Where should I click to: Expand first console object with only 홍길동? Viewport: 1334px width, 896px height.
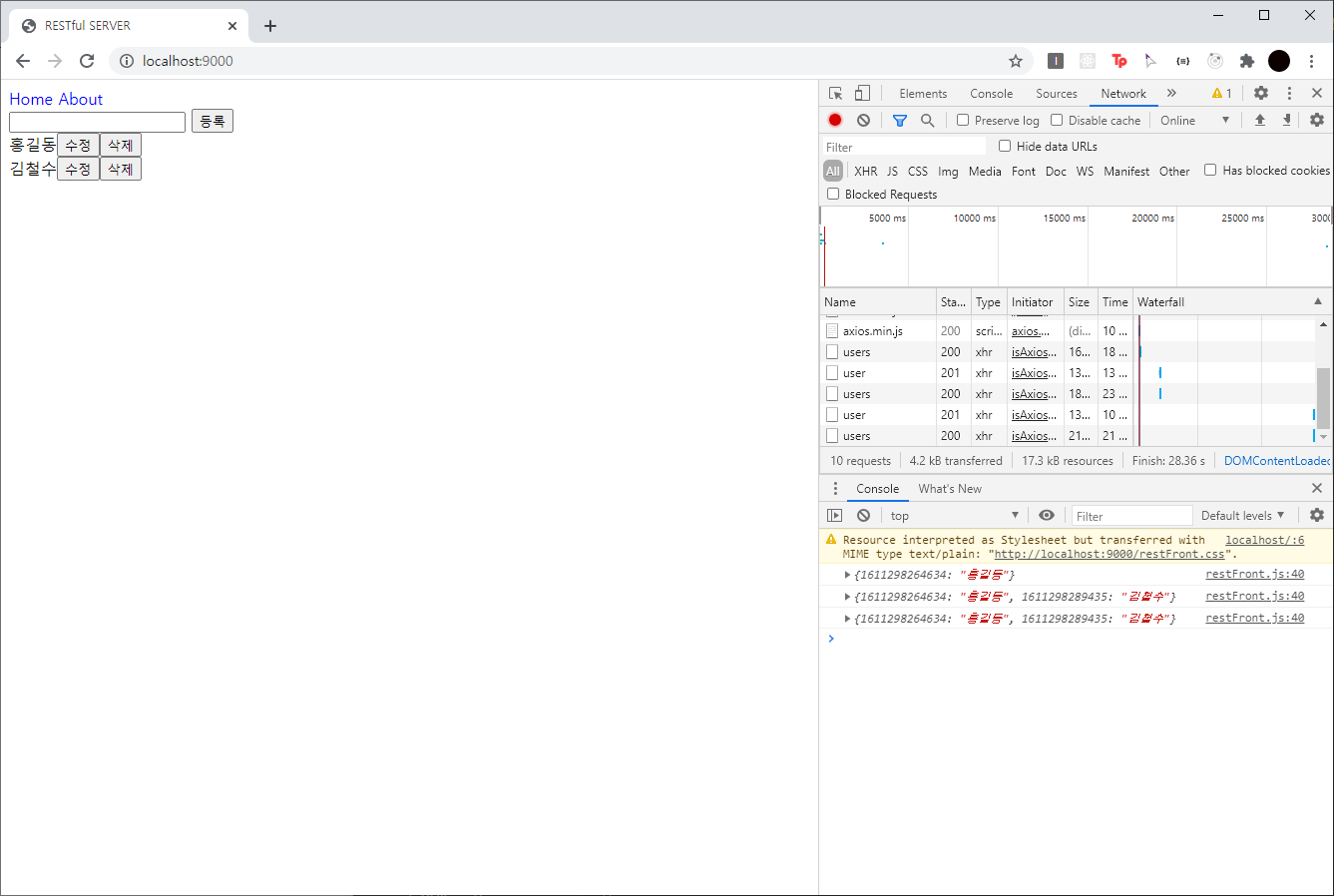847,575
